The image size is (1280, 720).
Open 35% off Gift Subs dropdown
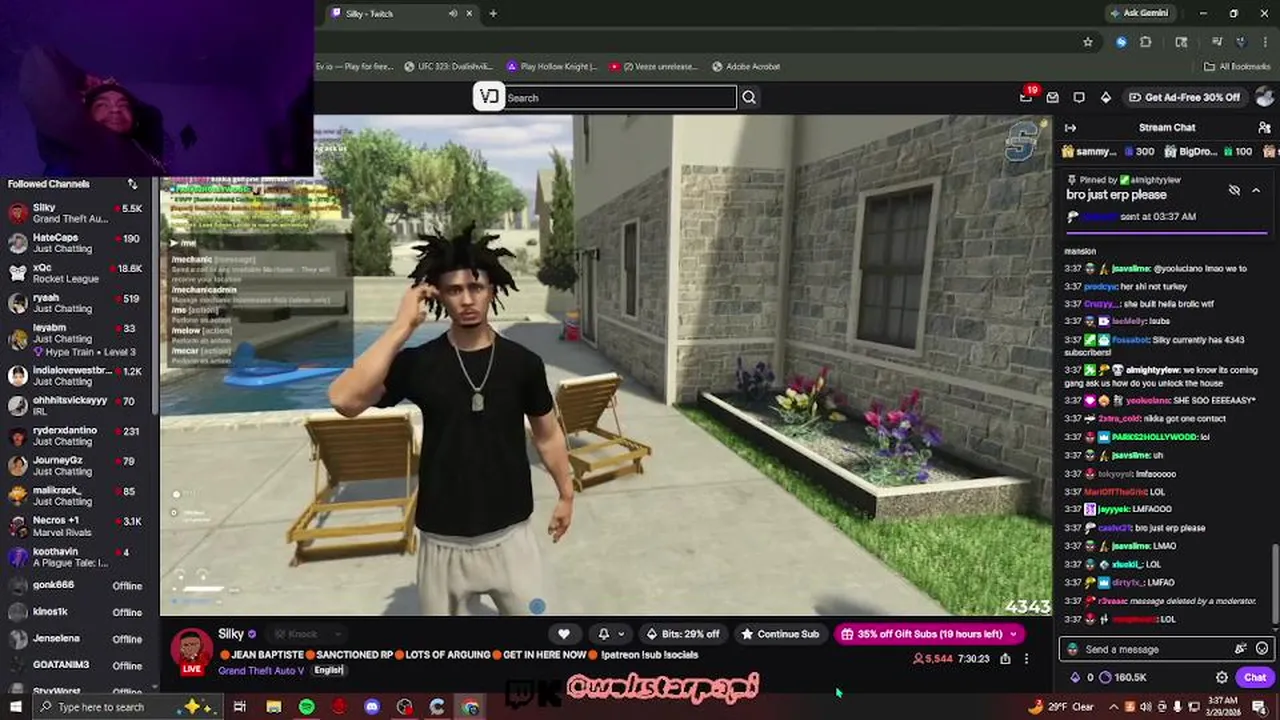[x=929, y=634]
